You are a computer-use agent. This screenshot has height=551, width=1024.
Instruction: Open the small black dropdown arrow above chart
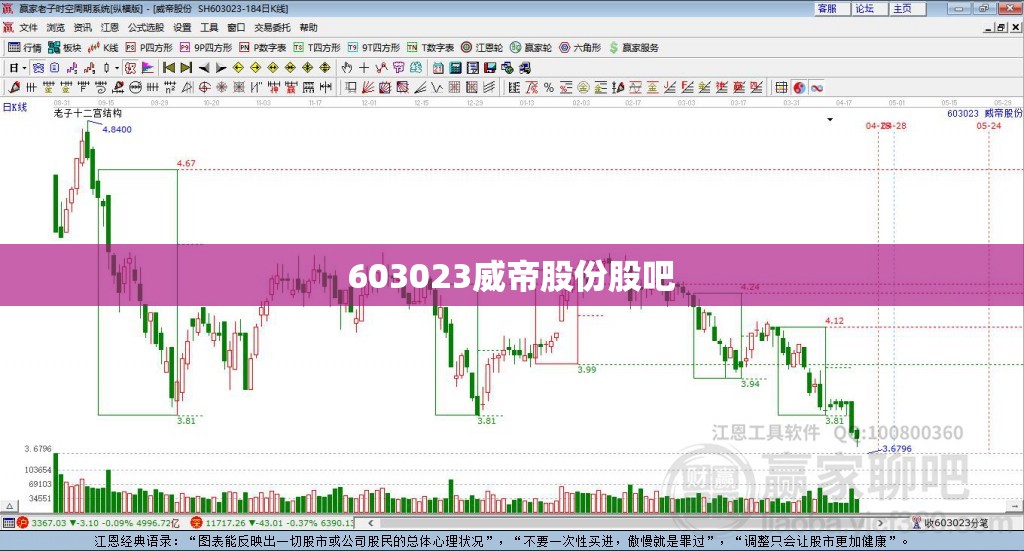(830, 119)
